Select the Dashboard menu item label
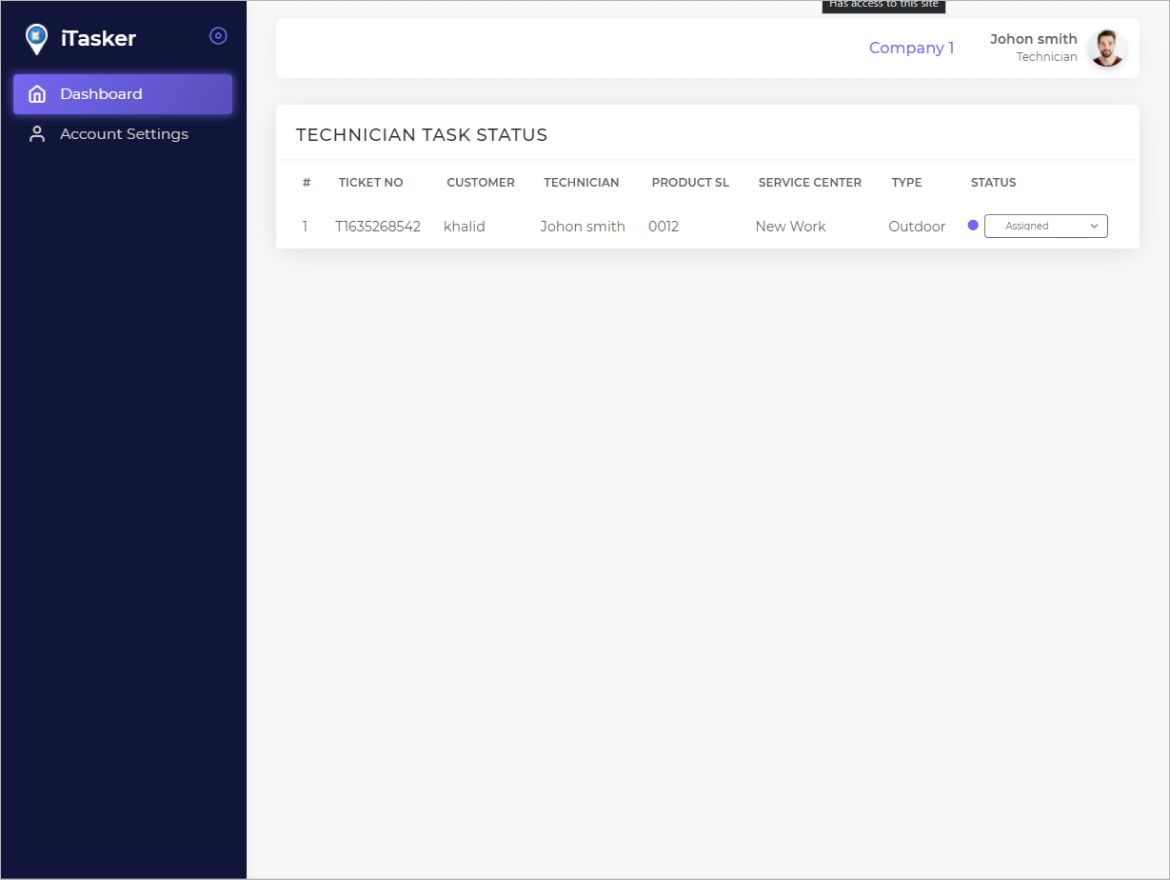1170x880 pixels. [x=101, y=94]
